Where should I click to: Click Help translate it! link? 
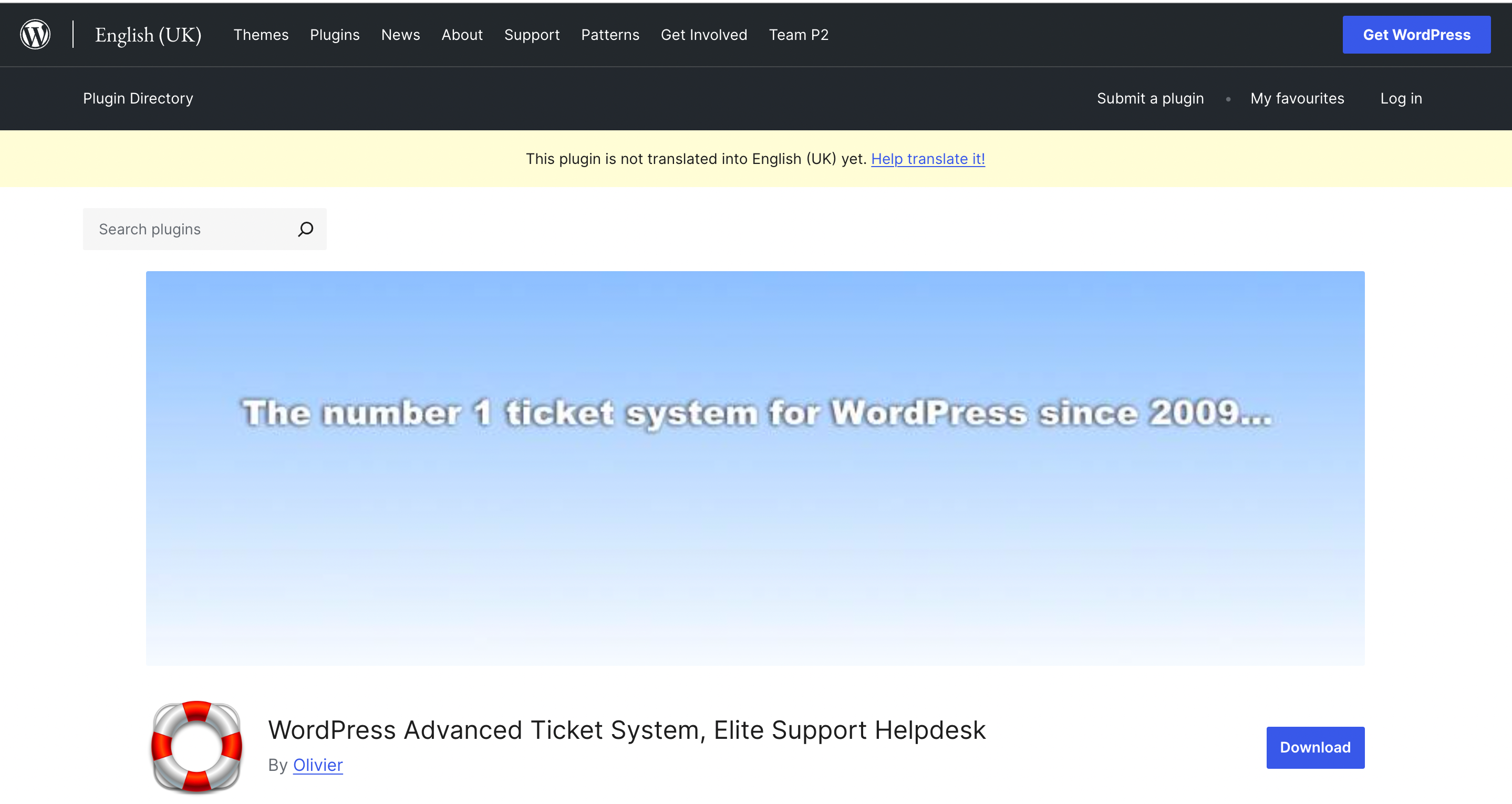927,159
